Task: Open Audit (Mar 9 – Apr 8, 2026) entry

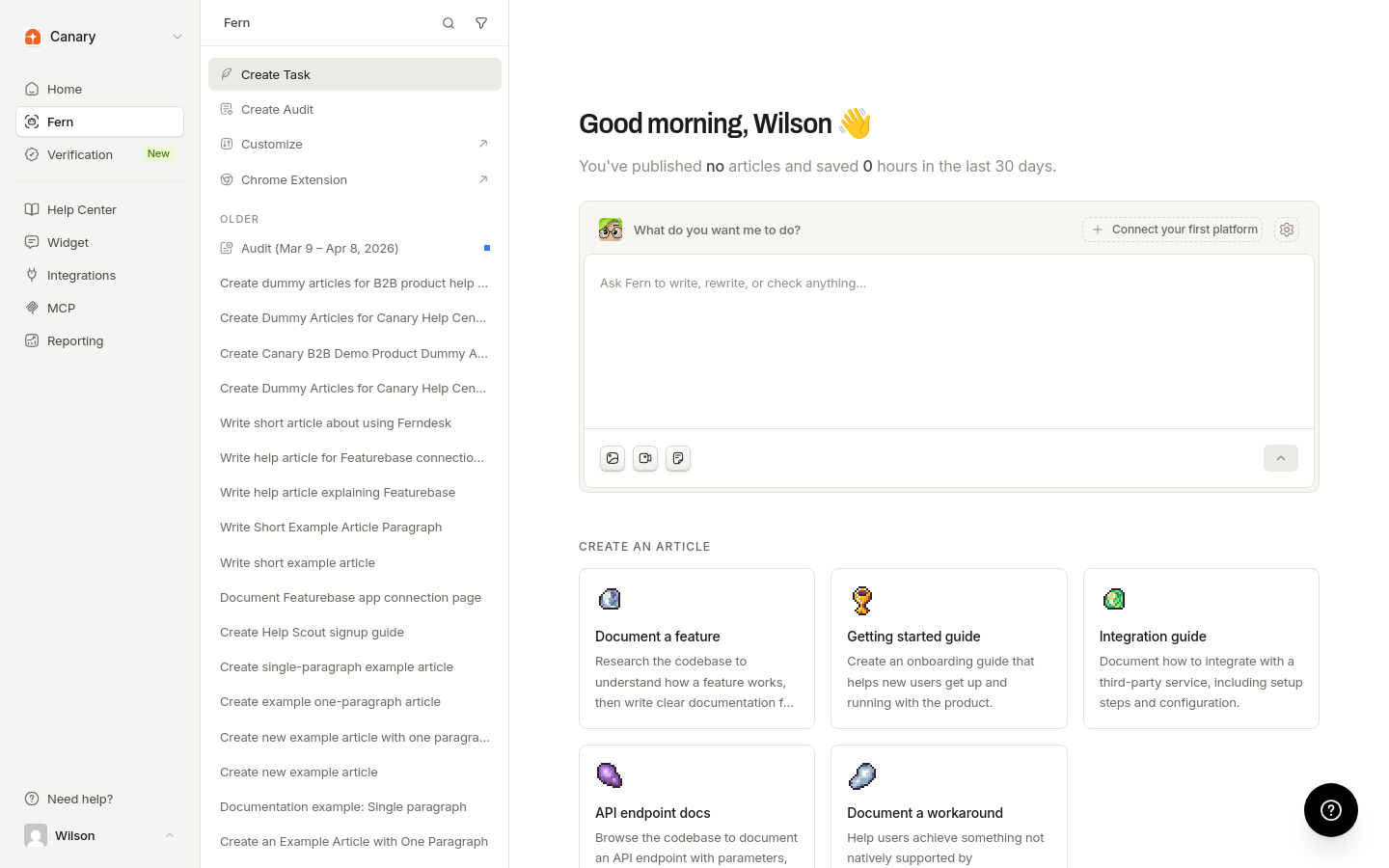Action: (x=355, y=248)
